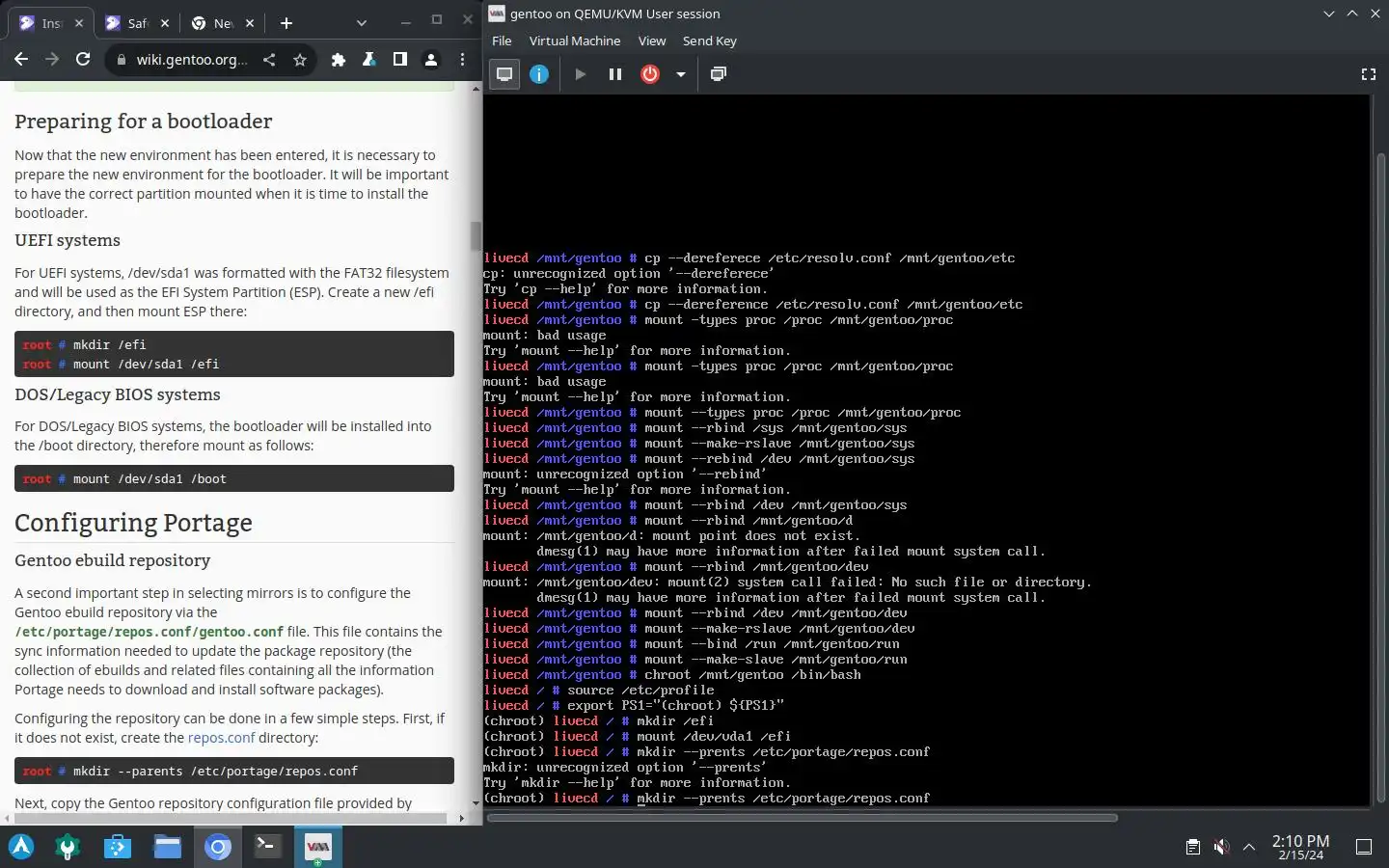
Task: Open the Chrome Labs flask icon
Action: coord(368,60)
